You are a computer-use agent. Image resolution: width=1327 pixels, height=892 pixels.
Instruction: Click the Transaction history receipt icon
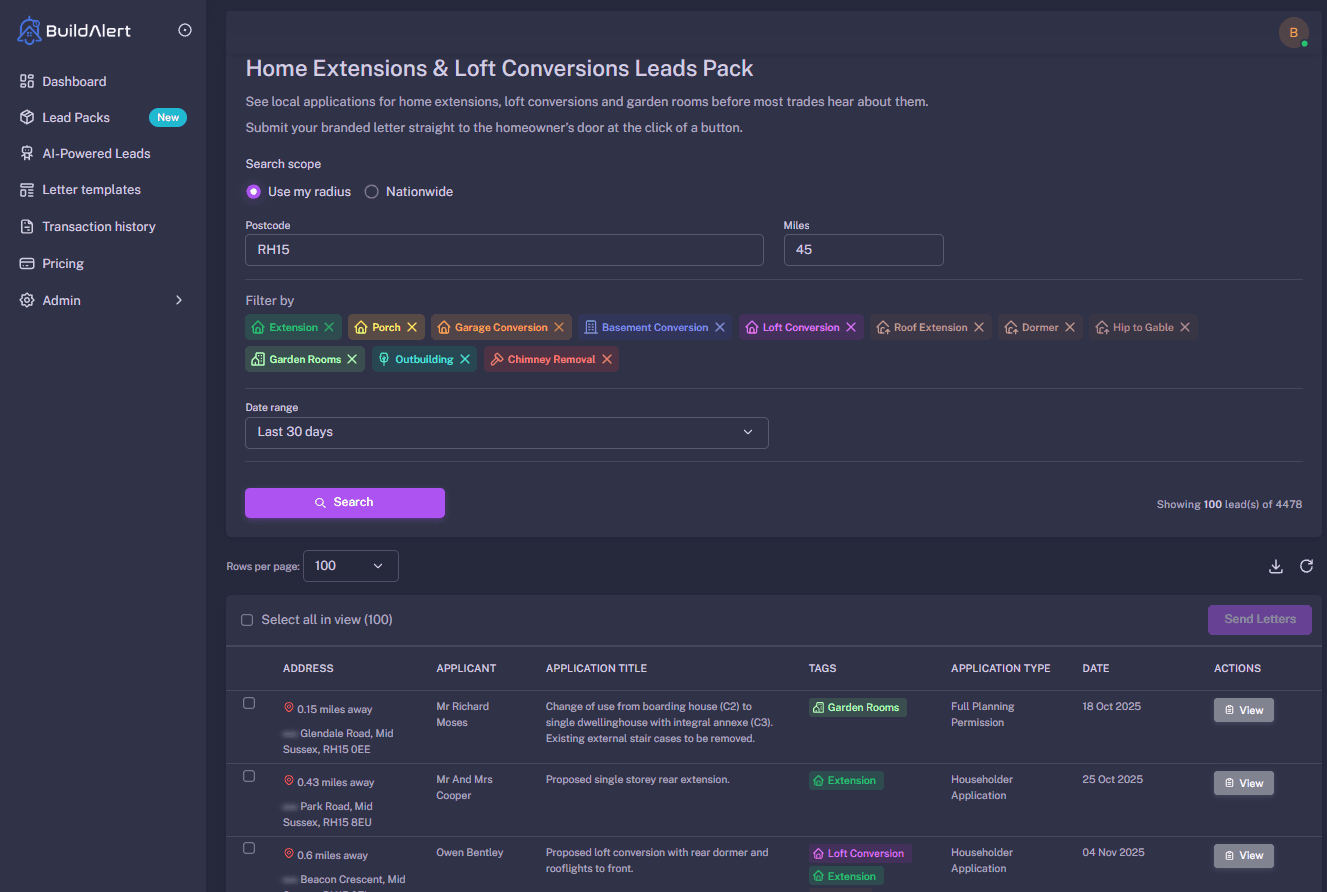point(25,226)
